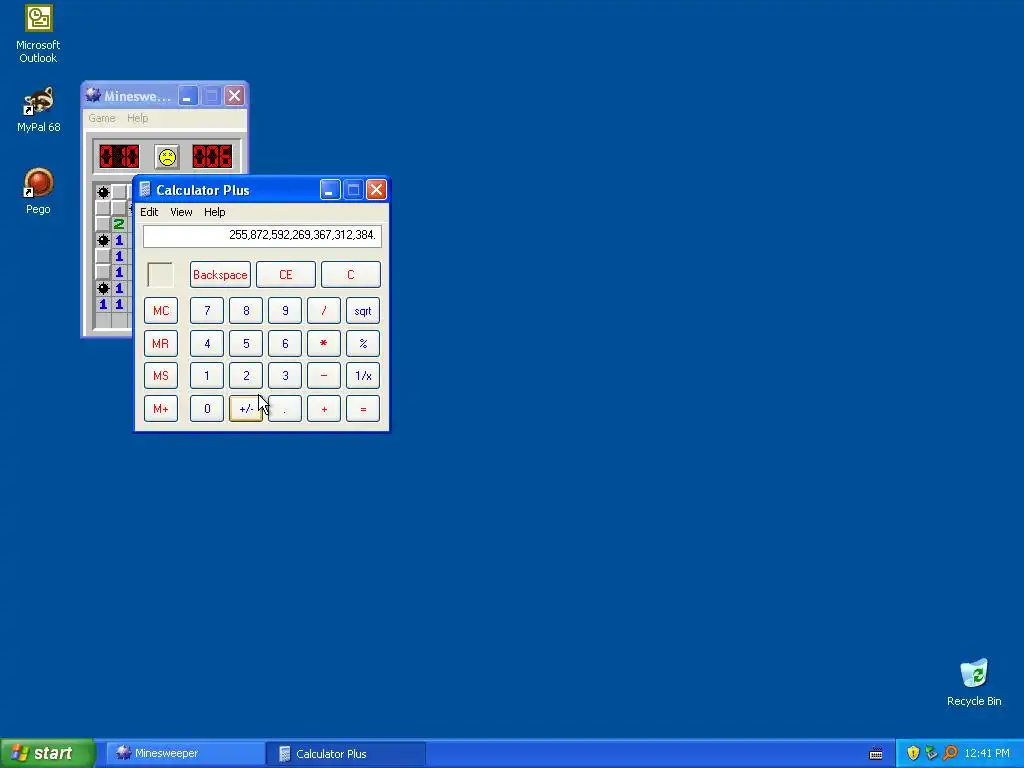Click the division slash button
This screenshot has height=768, width=1024.
point(324,311)
